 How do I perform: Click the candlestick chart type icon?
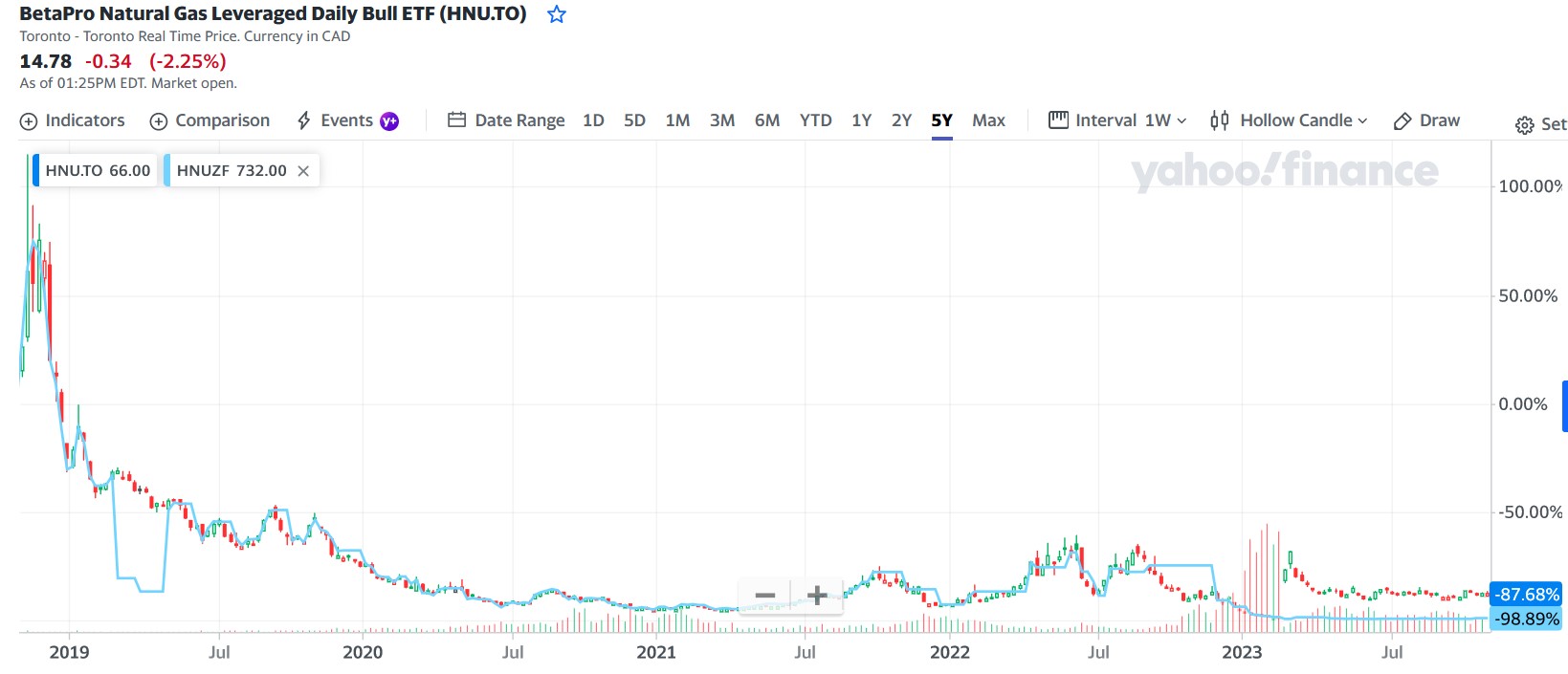tap(1220, 120)
